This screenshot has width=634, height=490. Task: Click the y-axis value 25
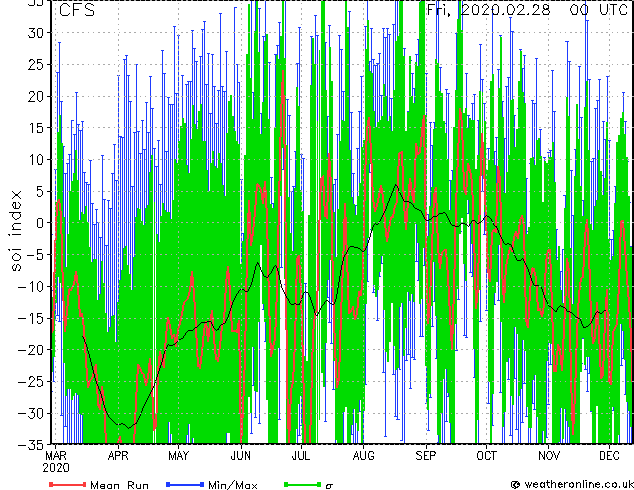(x=35, y=64)
